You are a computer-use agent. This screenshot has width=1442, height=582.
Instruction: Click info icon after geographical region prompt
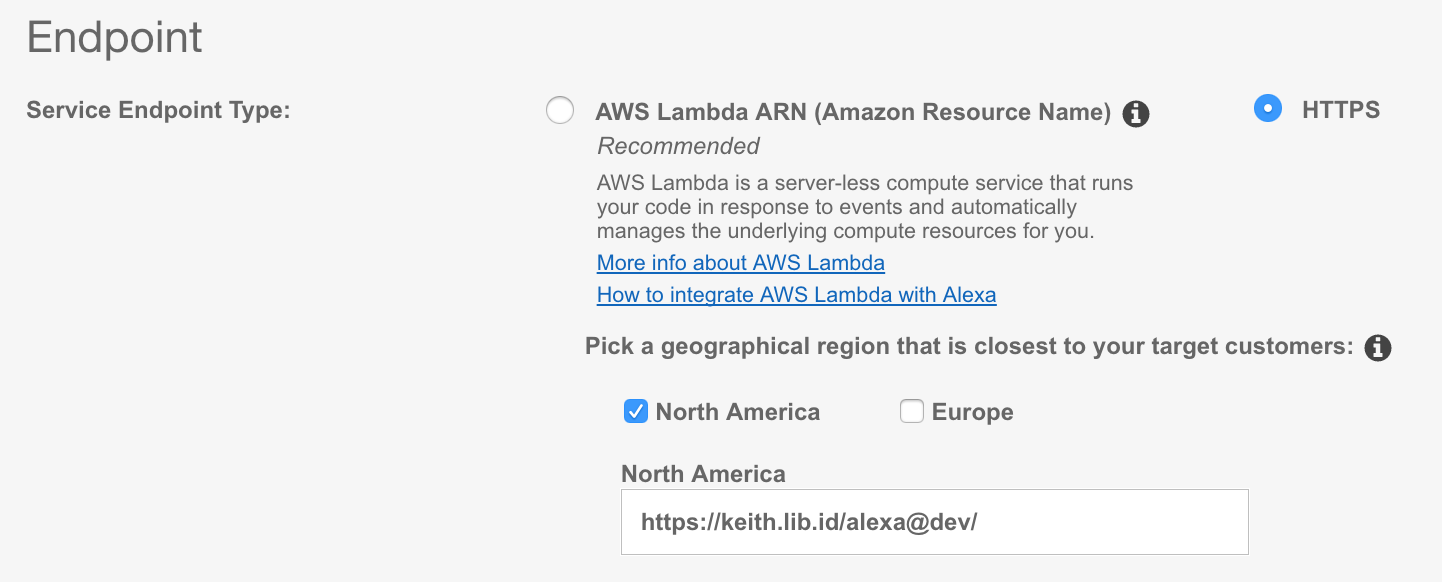coord(1378,348)
